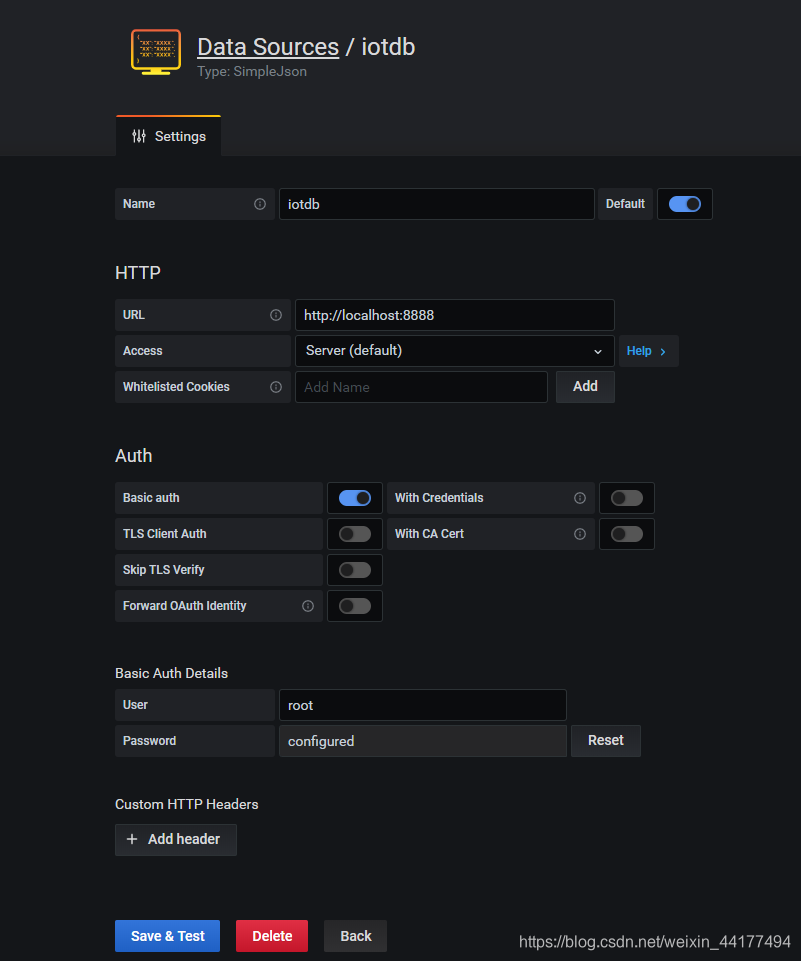Image resolution: width=801 pixels, height=961 pixels.
Task: Turn on the TLS Client Auth switch
Action: (x=355, y=534)
